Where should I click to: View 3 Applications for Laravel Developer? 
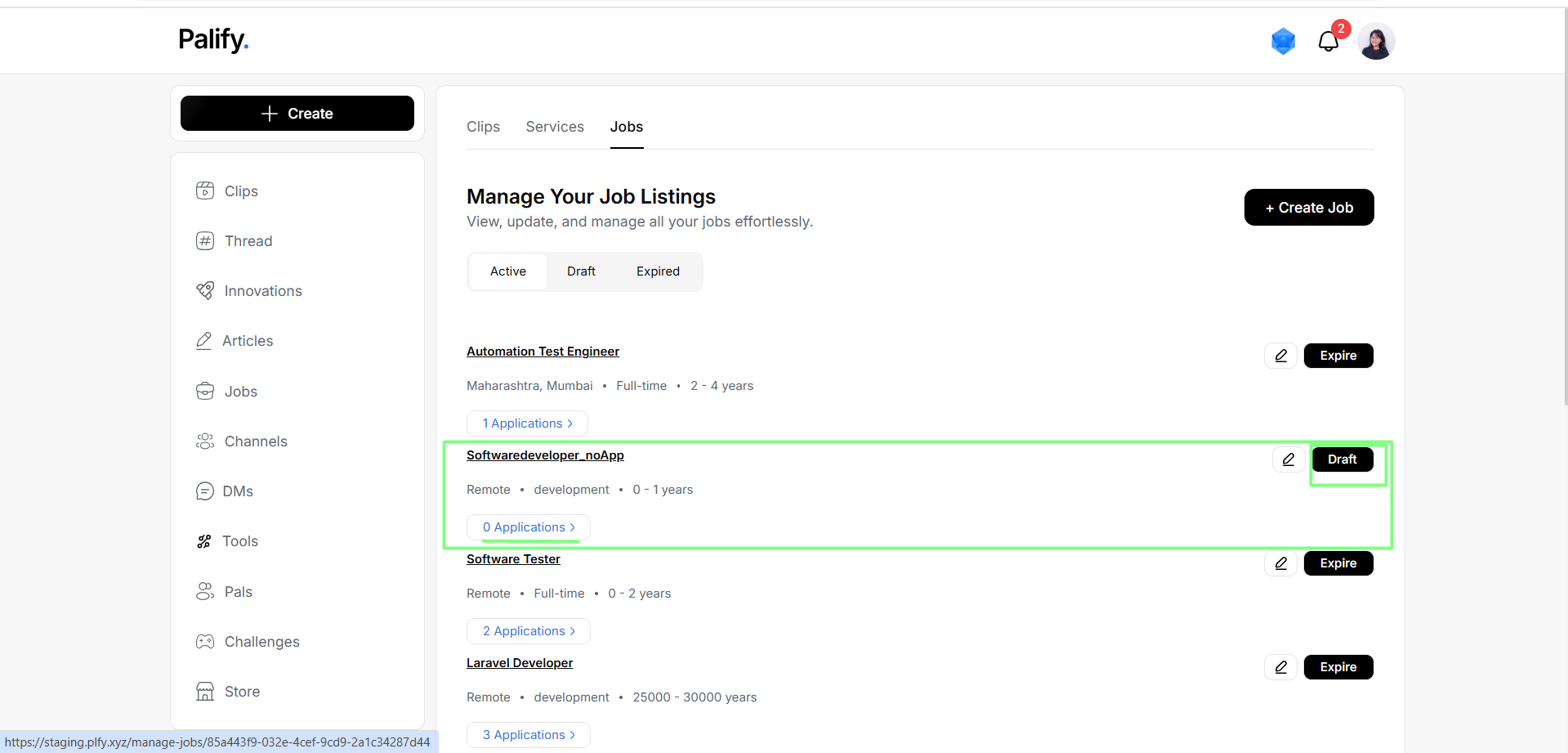pos(529,735)
